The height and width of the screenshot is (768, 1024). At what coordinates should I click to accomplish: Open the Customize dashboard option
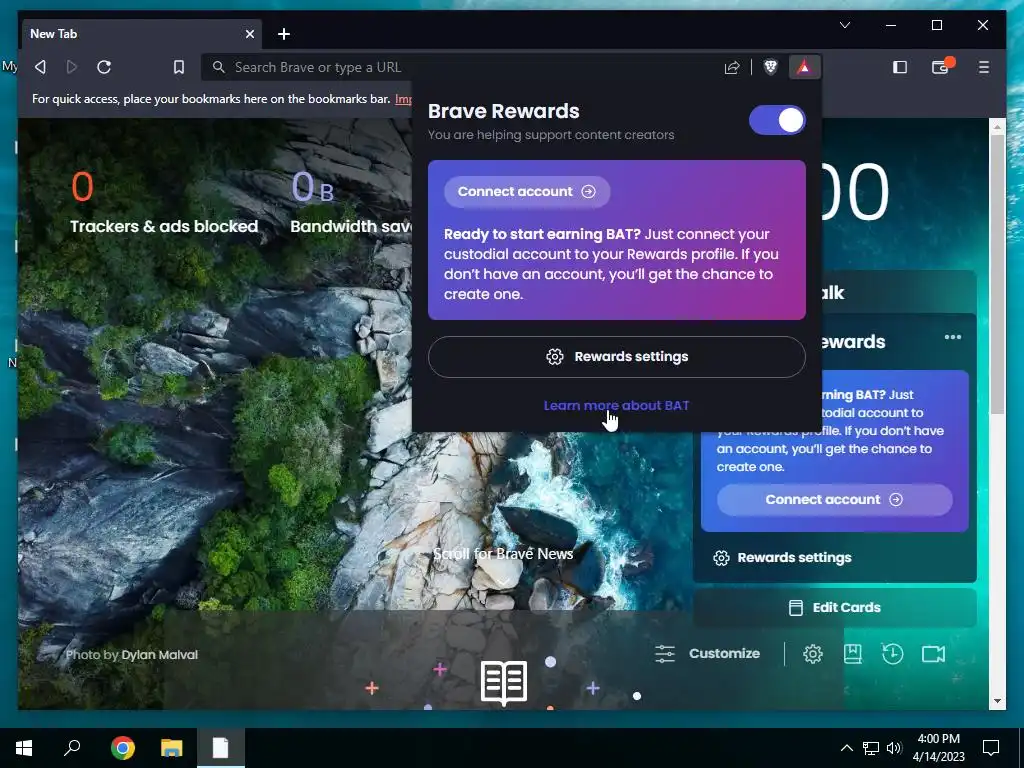coord(708,654)
